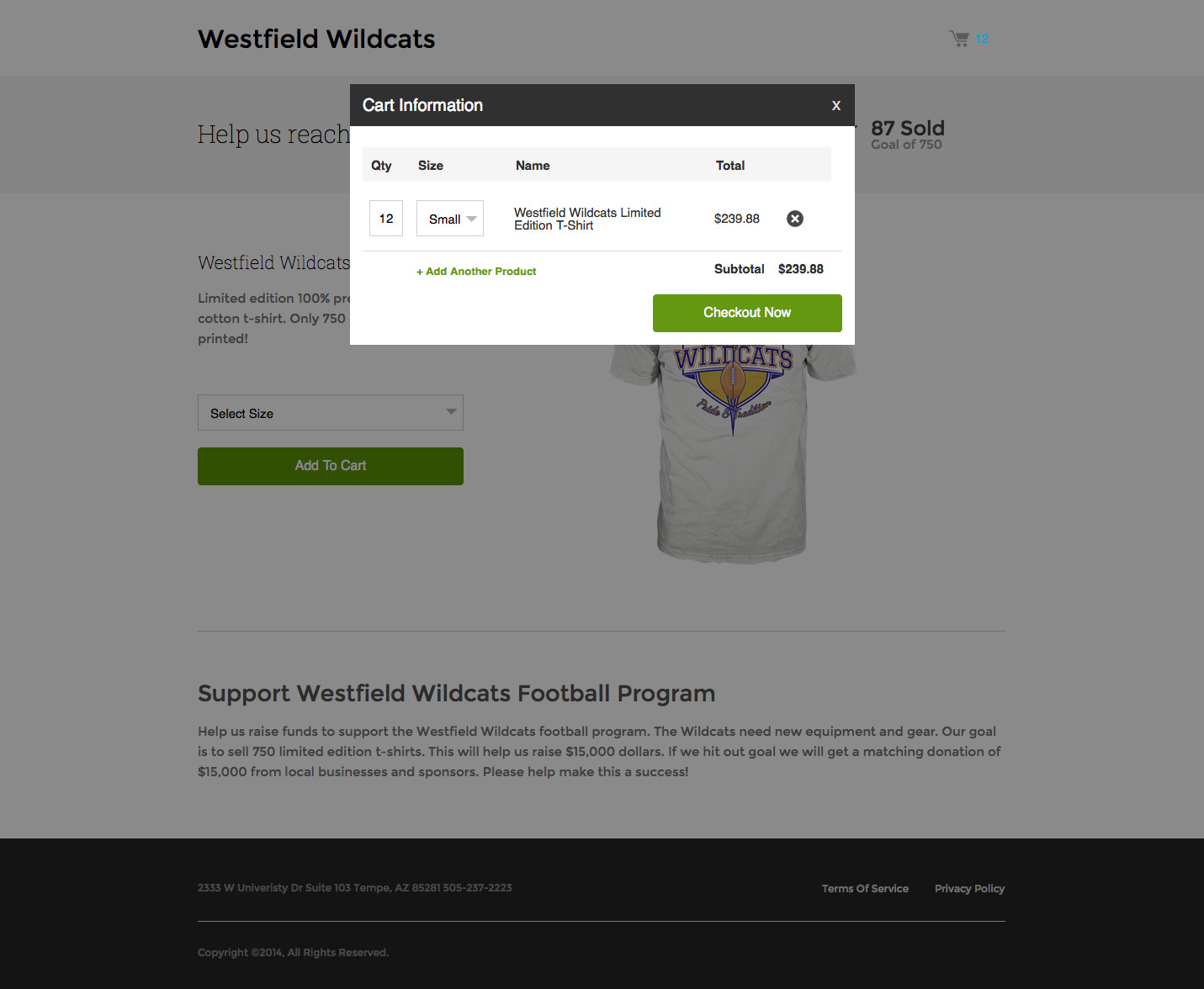Image resolution: width=1204 pixels, height=989 pixels.
Task: Open the Terms Of Service link
Action: click(x=865, y=889)
